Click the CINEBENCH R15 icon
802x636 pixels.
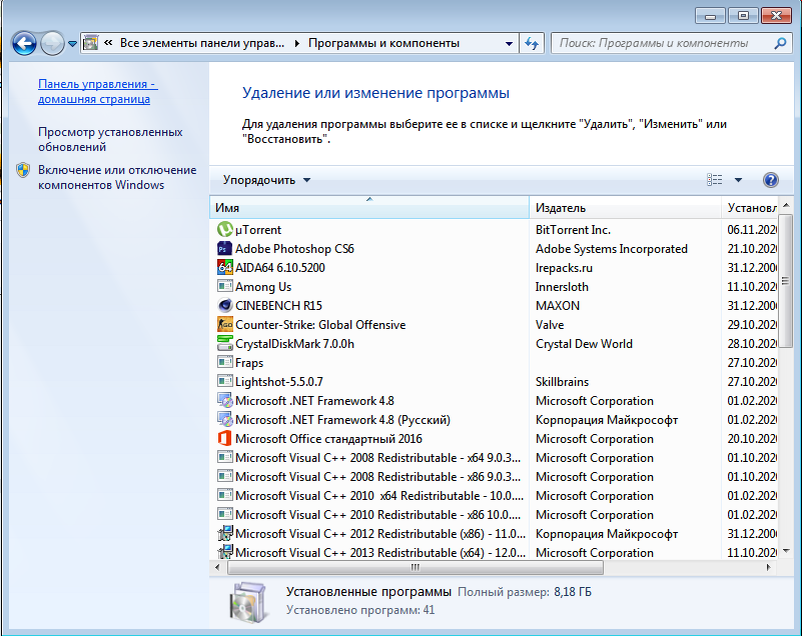click(x=225, y=305)
